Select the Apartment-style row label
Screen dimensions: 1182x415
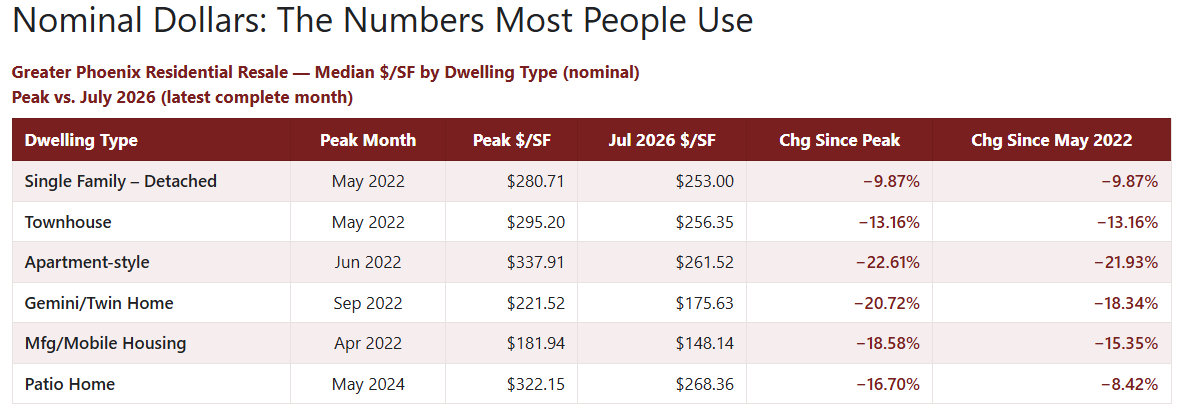(87, 263)
